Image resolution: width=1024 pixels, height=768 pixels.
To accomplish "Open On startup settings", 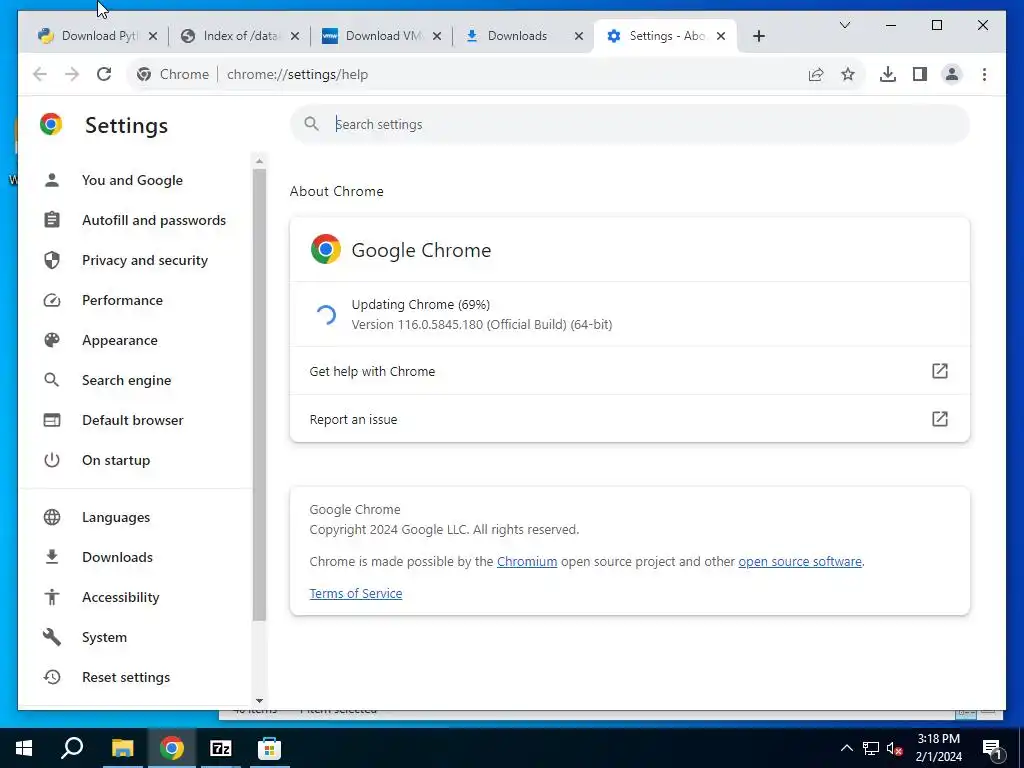I will click(116, 460).
